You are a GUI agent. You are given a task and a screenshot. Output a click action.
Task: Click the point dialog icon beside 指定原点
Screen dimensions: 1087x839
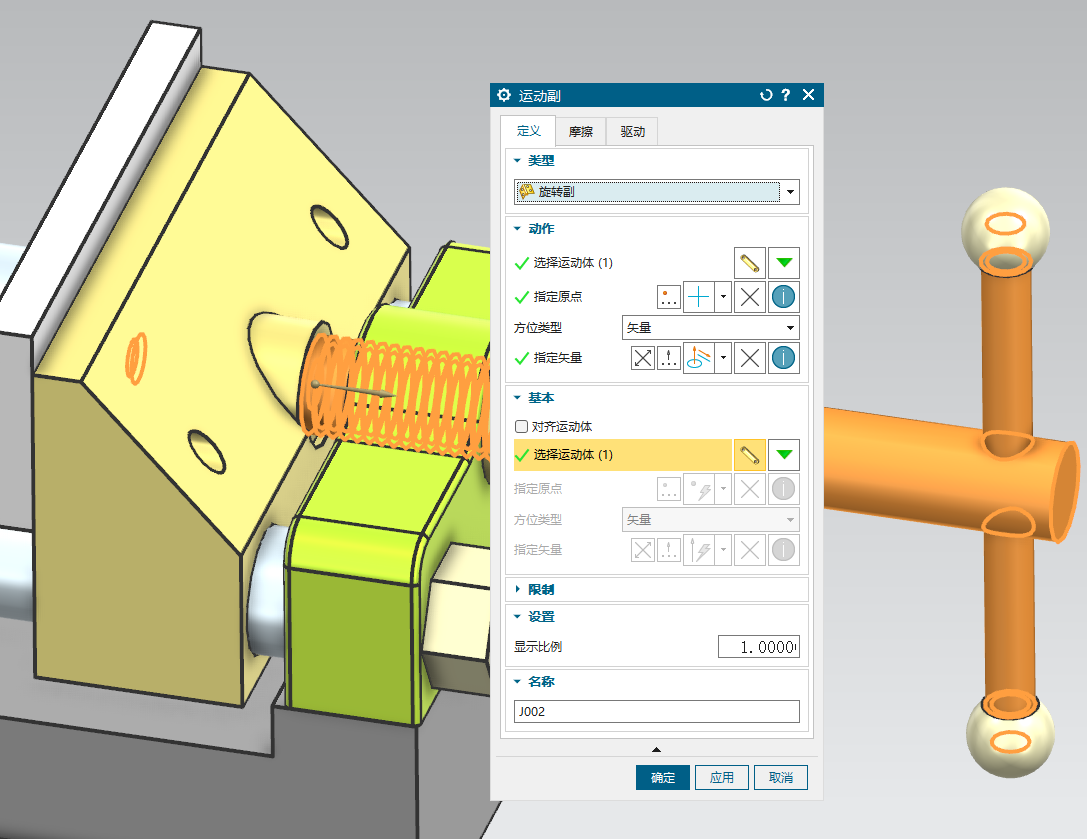click(669, 297)
